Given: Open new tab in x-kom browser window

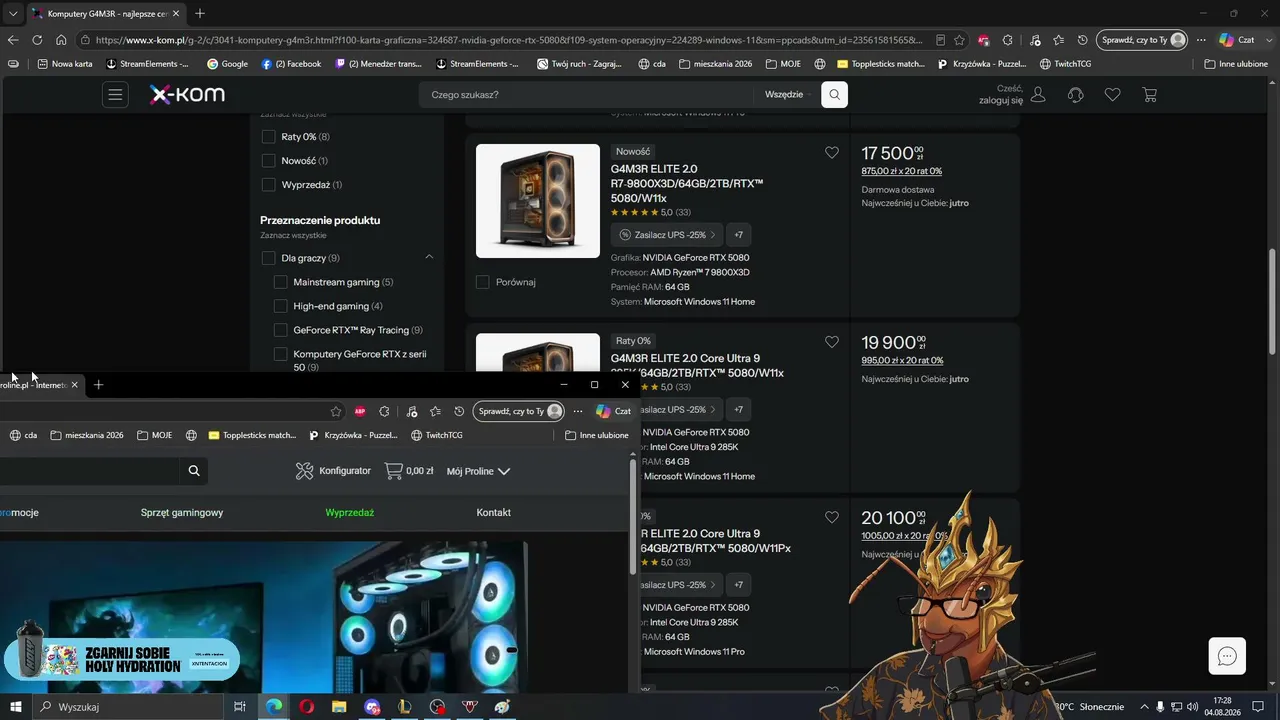Looking at the screenshot, I should 200,14.
